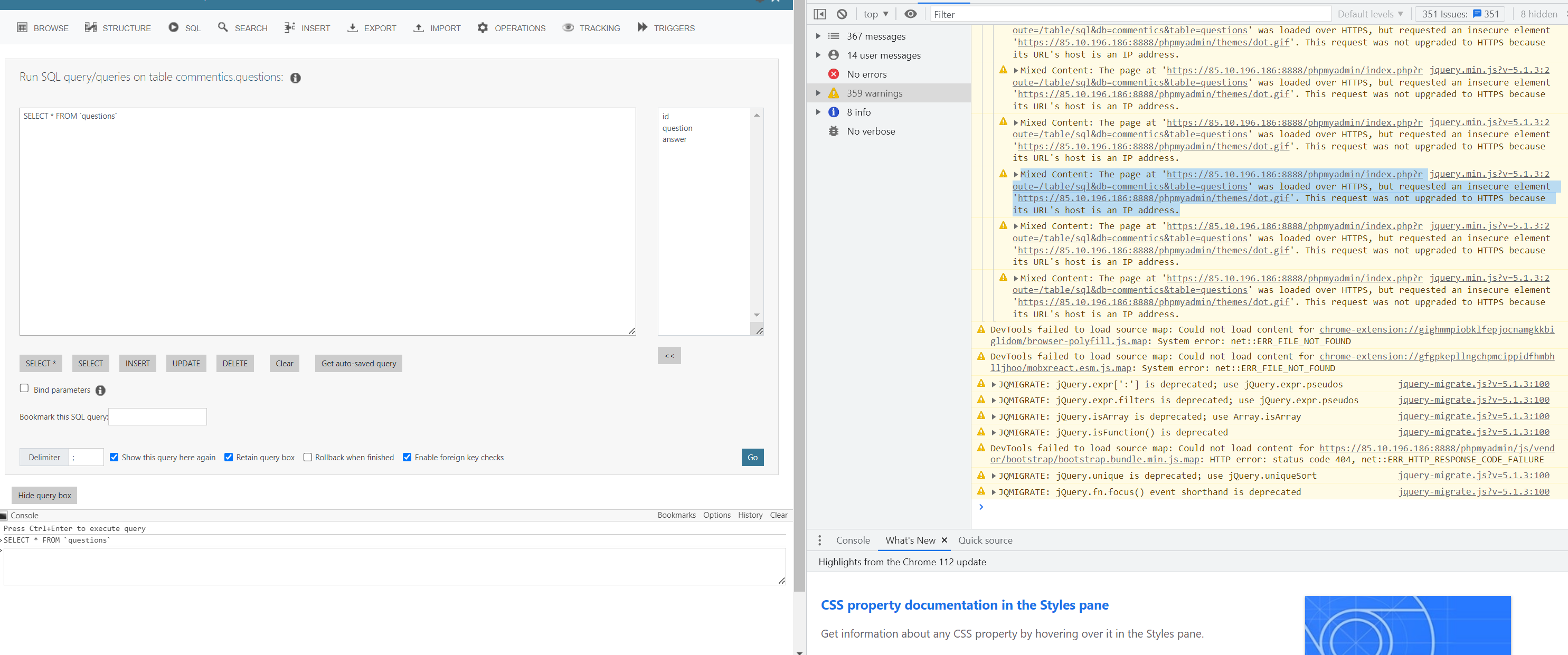Expand the 14 user messages group
This screenshot has height=655, width=1568.
pos(819,55)
